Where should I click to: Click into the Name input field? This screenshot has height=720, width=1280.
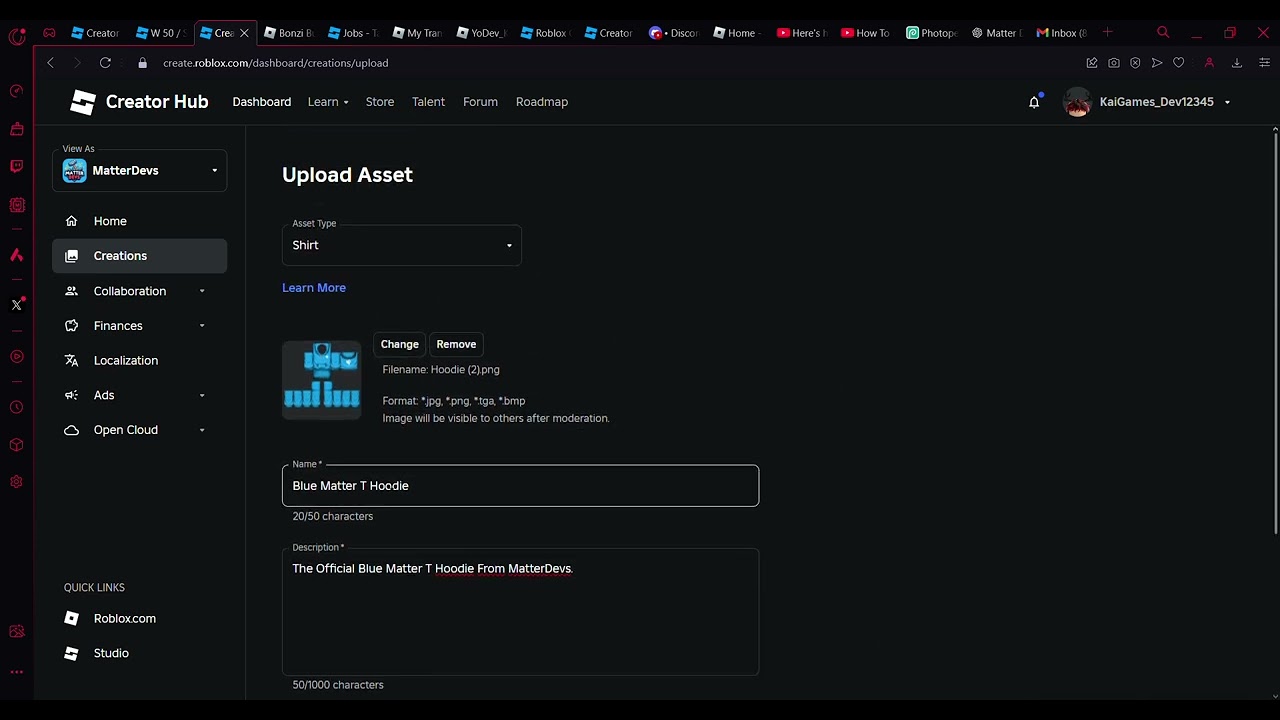click(x=520, y=486)
